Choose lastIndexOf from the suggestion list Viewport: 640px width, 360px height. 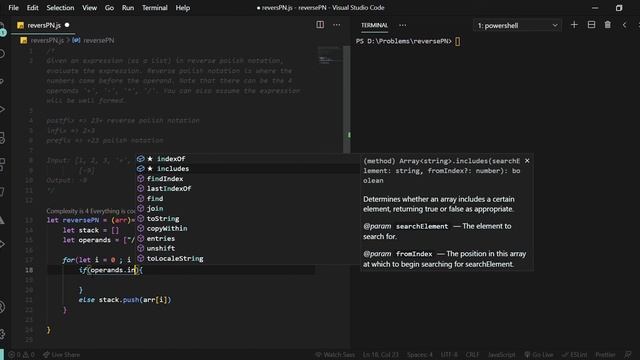pos(247,189)
